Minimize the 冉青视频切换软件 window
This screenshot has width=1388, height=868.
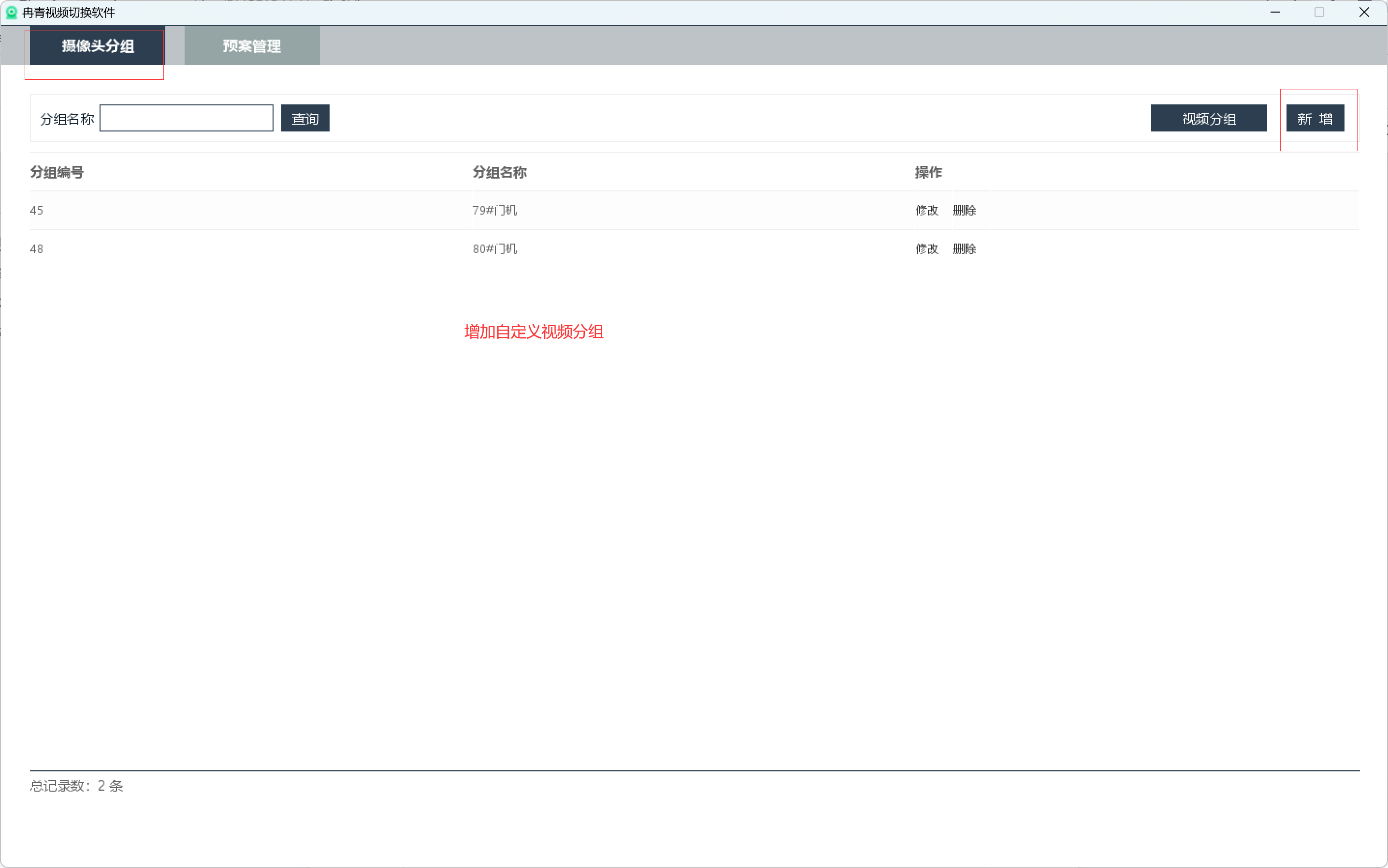click(x=1275, y=12)
